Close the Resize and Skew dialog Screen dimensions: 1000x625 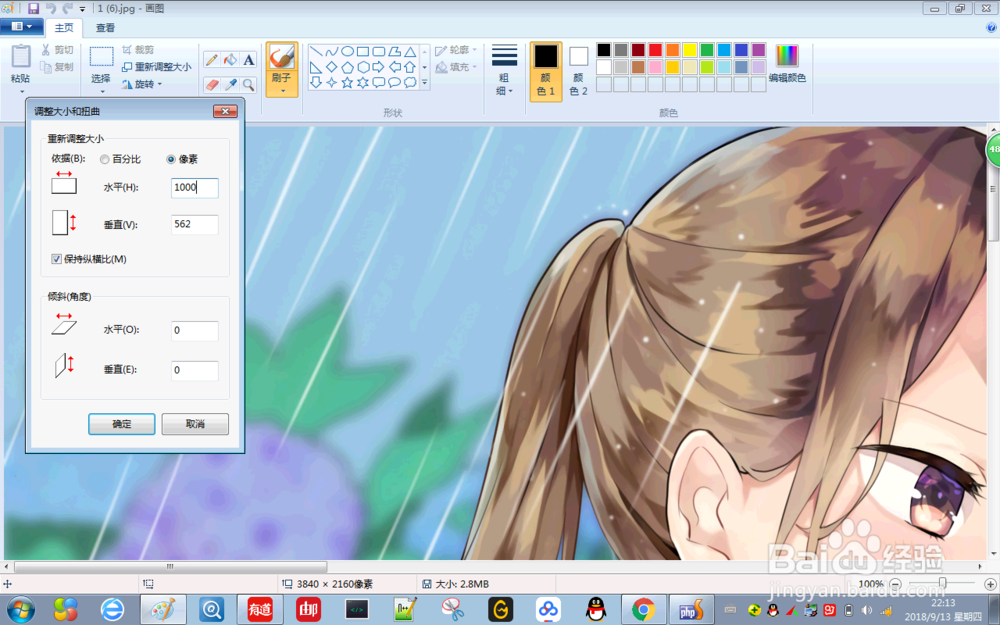pyautogui.click(x=225, y=111)
